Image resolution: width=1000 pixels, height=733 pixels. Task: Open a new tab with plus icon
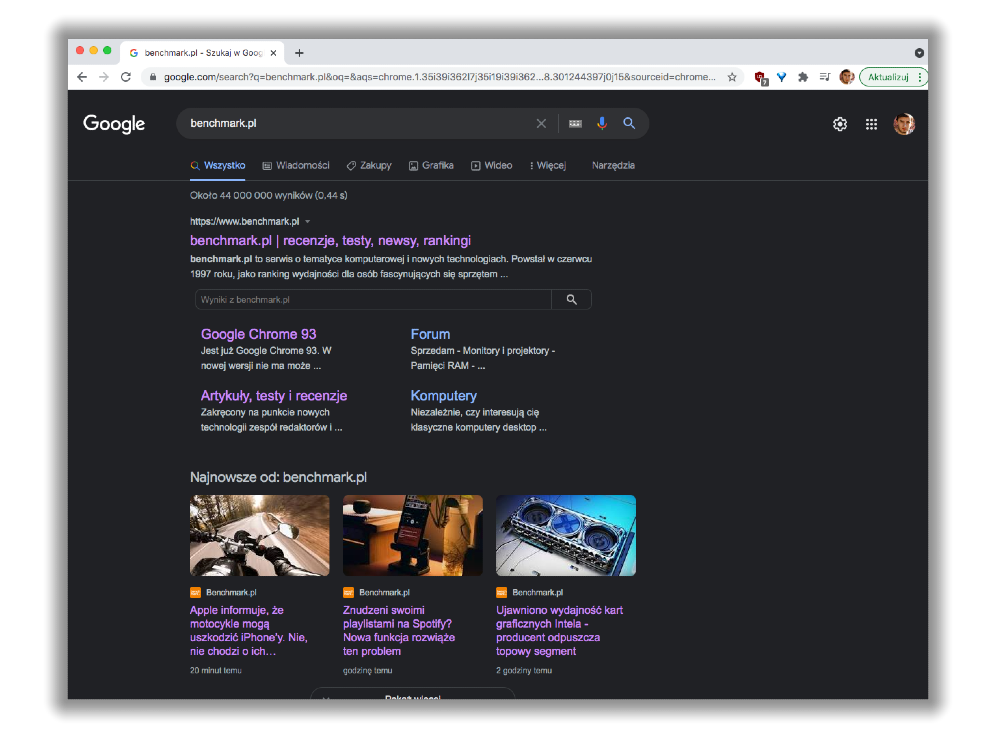tap(299, 53)
